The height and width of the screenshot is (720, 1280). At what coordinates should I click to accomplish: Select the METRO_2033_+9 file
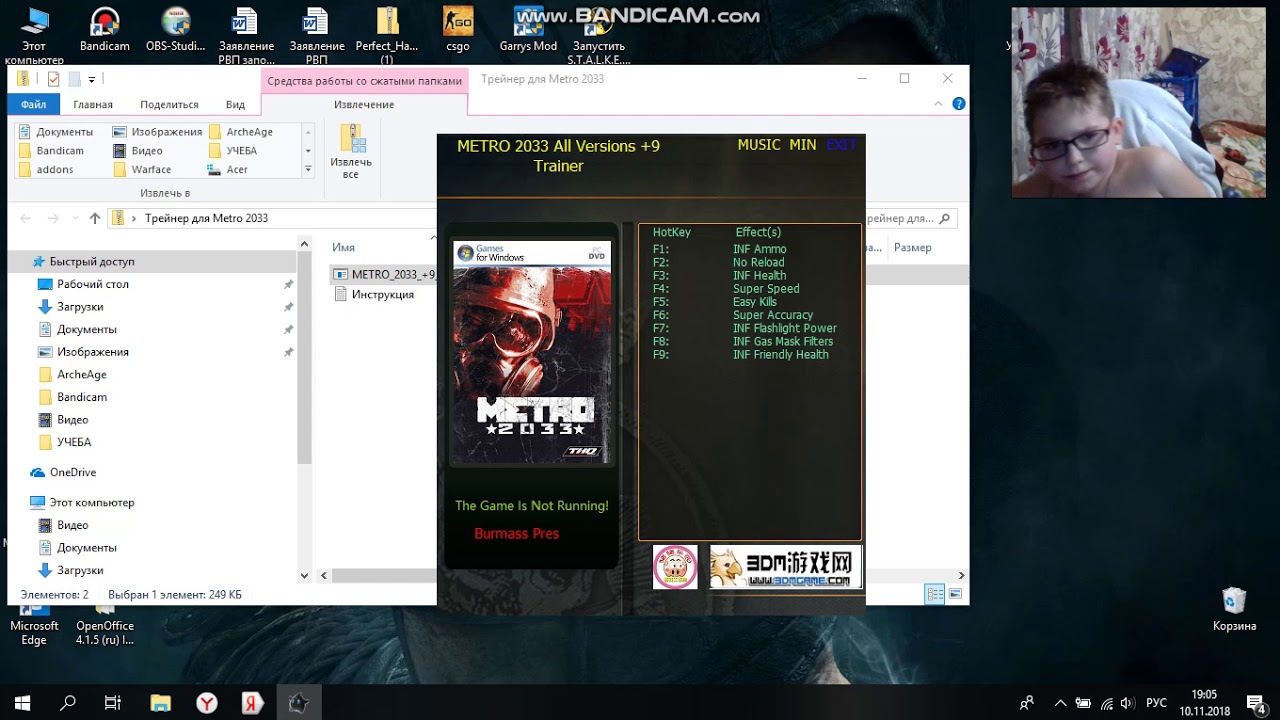385,274
